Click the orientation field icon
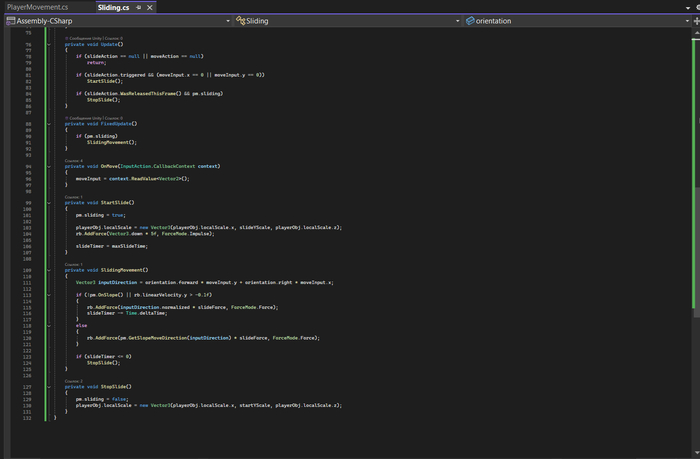 [x=470, y=20]
